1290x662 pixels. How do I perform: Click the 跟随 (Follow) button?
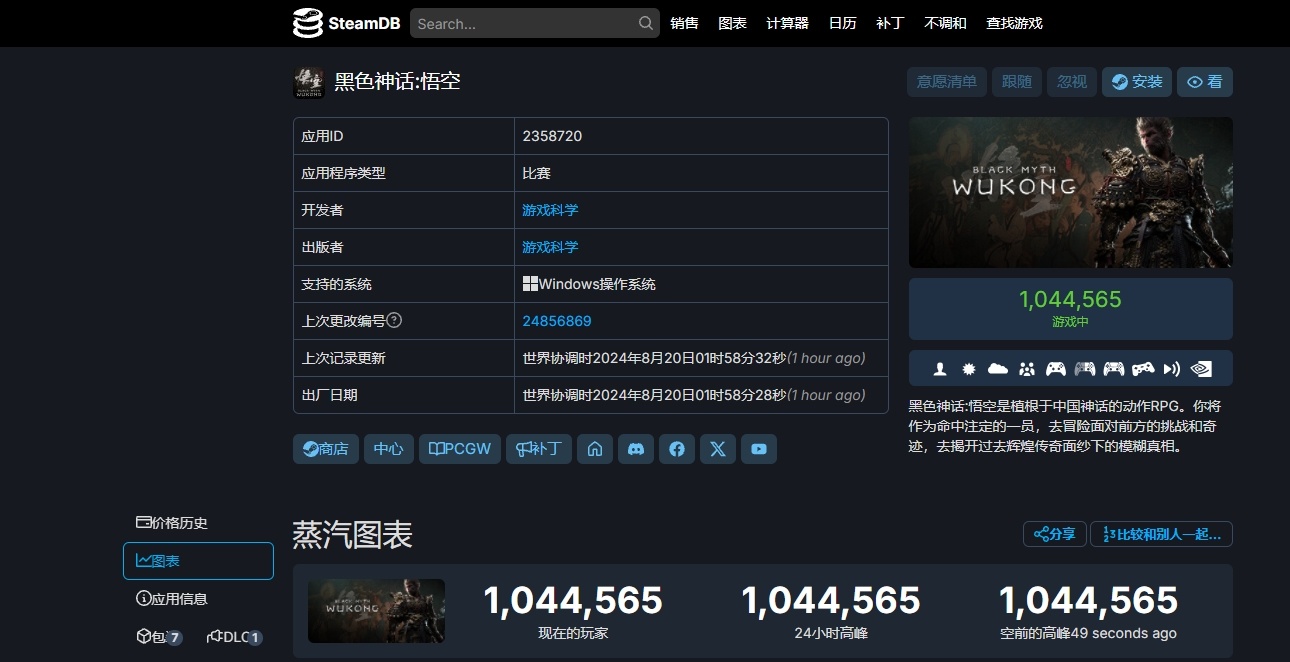click(x=1017, y=82)
